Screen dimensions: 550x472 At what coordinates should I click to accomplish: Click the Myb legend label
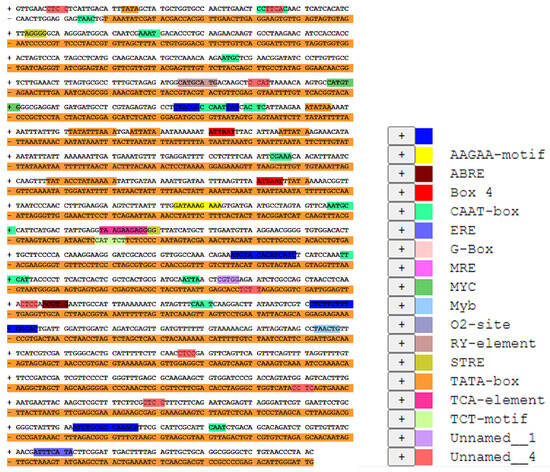[x=463, y=306]
